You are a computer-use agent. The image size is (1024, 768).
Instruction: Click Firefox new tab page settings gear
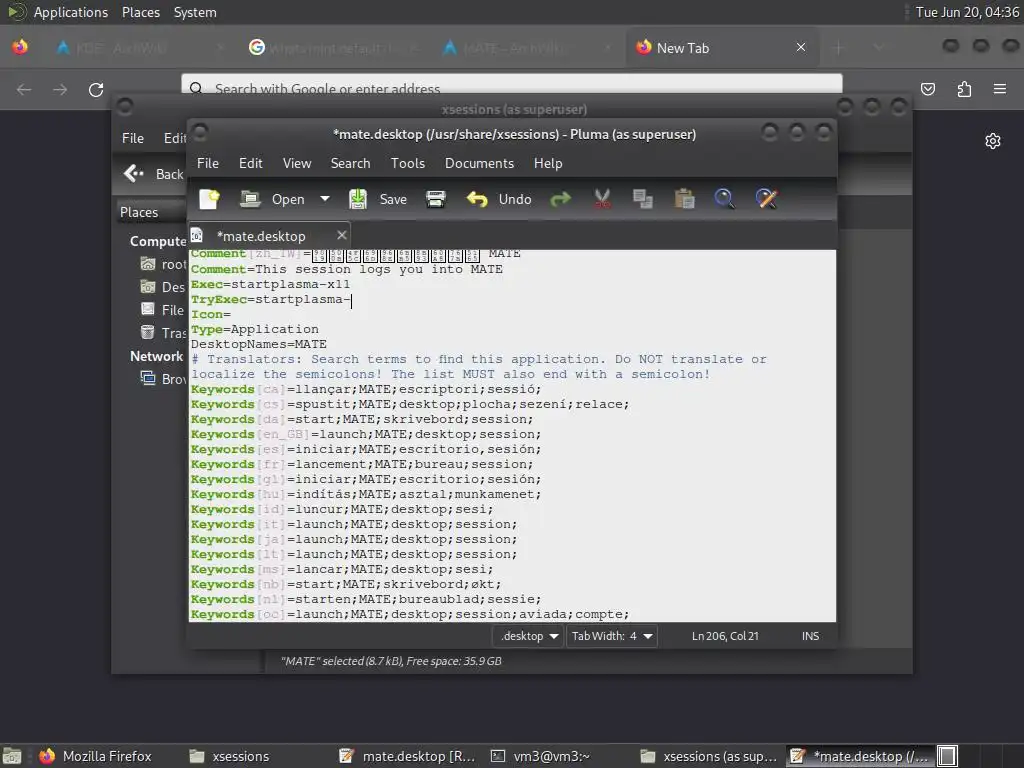(x=993, y=141)
